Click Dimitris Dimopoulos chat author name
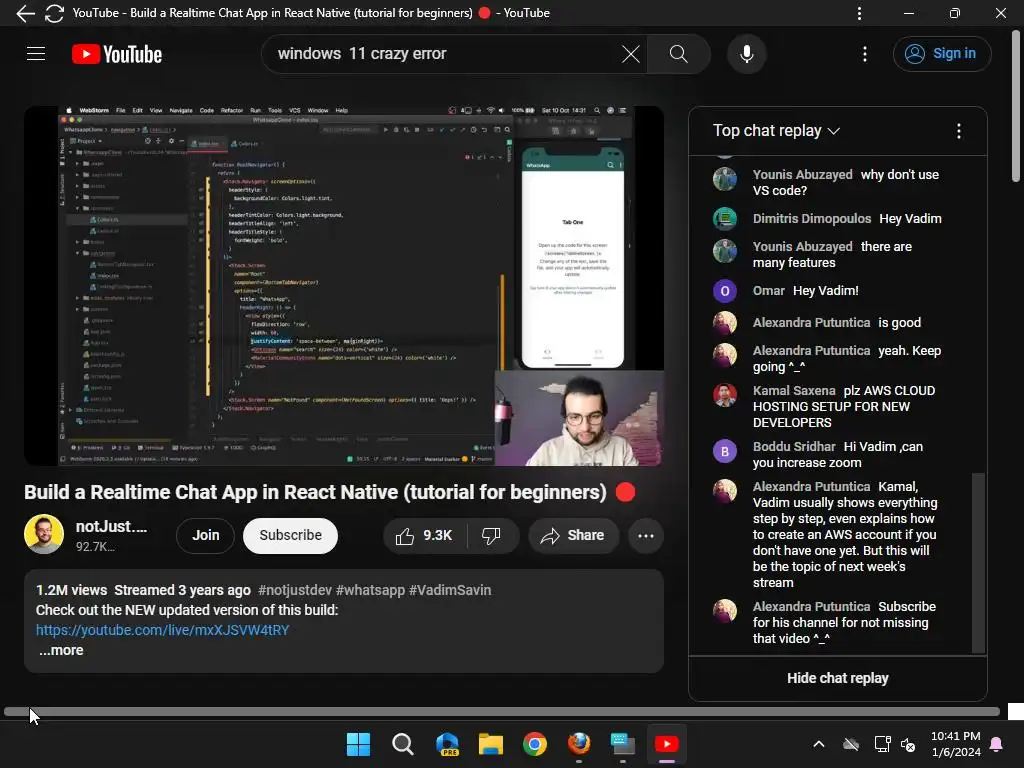Viewport: 1024px width, 768px height. [812, 219]
